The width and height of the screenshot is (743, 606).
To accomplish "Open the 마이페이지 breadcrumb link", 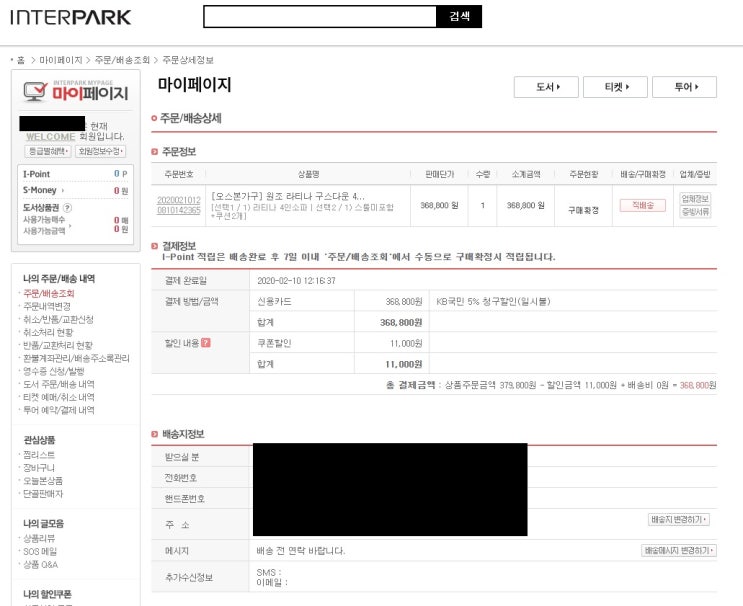I will [61, 60].
